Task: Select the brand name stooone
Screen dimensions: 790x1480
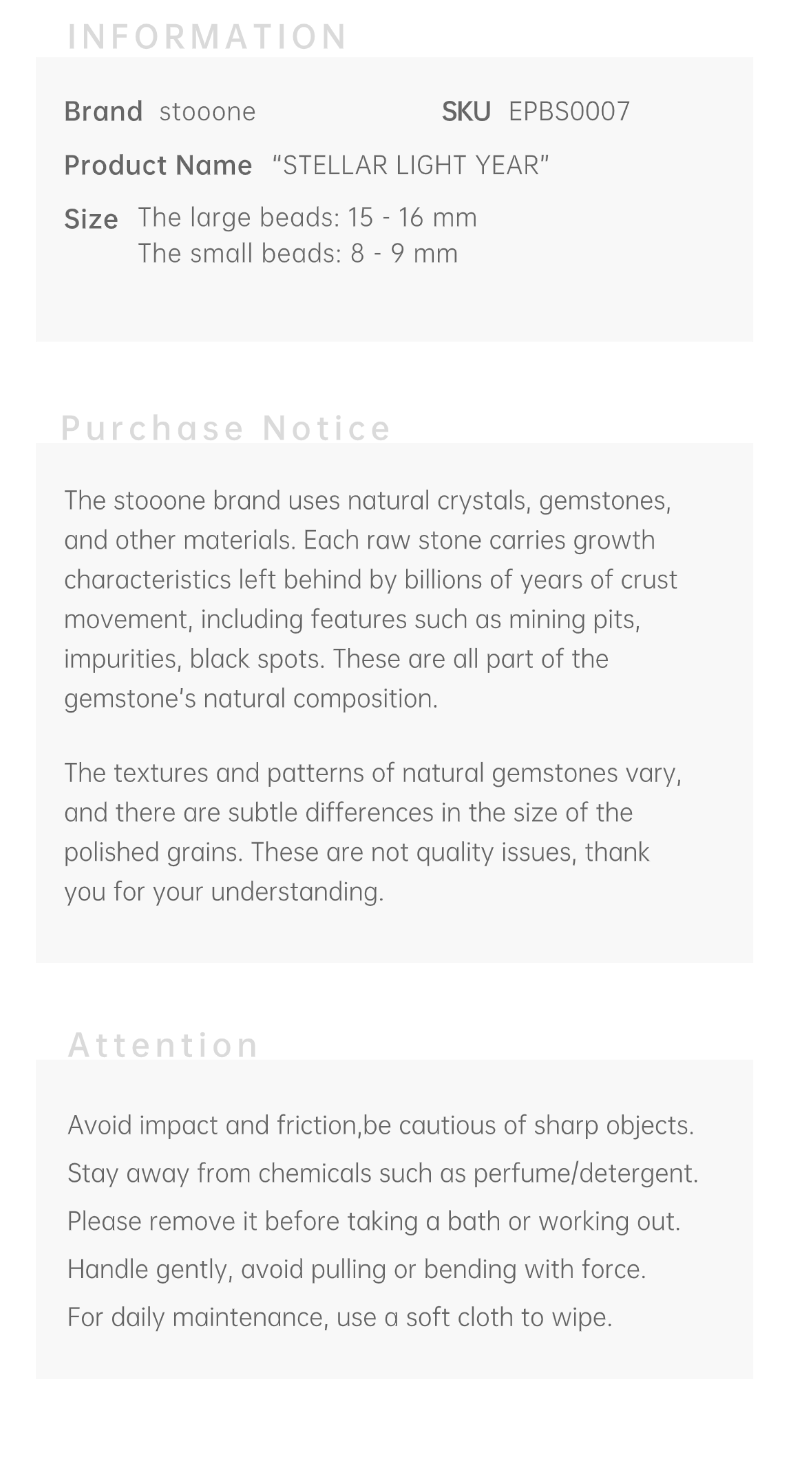Action: click(x=207, y=112)
